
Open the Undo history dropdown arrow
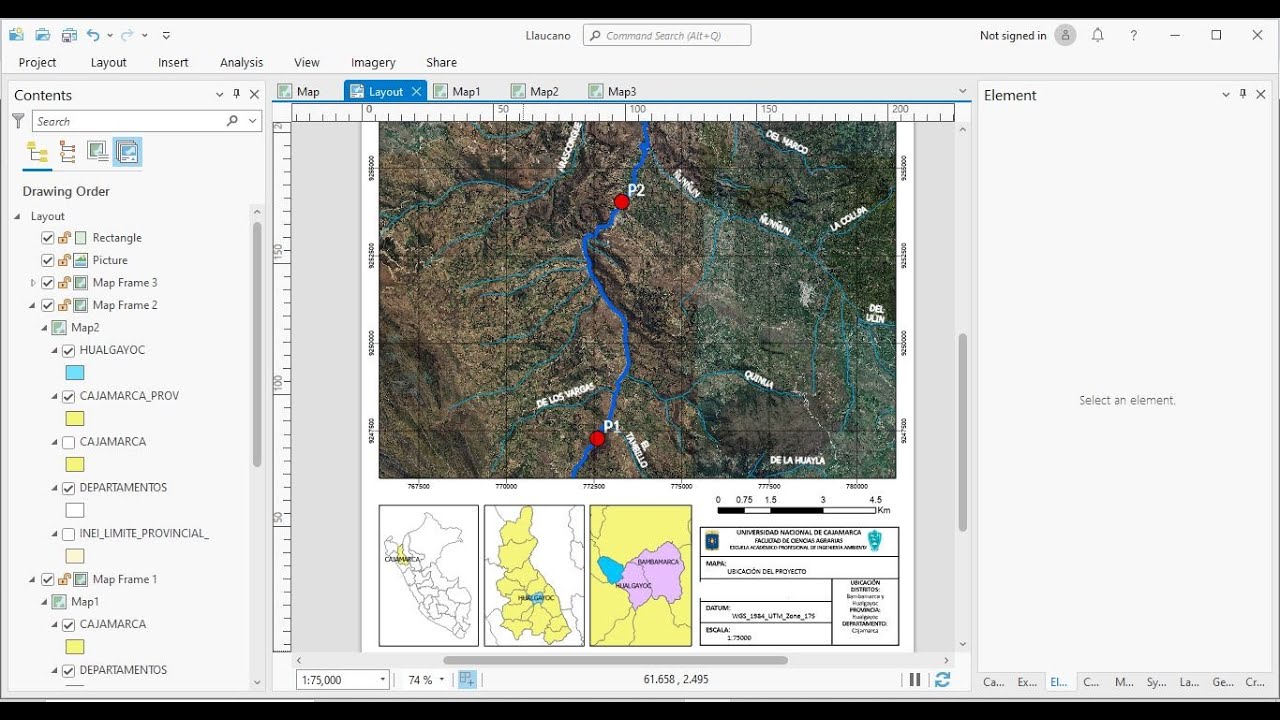tap(110, 36)
